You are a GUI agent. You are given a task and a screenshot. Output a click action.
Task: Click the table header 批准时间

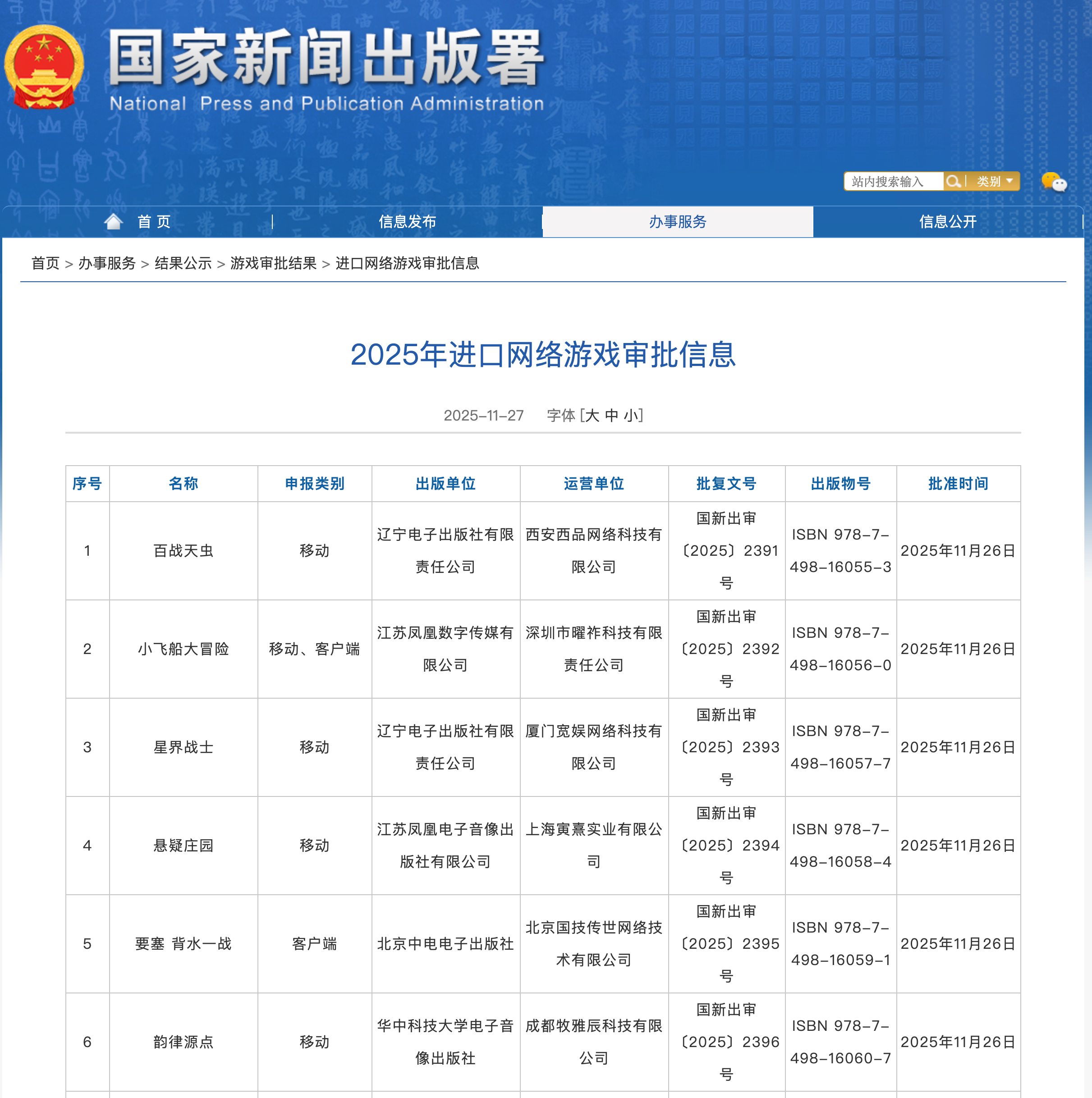959,484
